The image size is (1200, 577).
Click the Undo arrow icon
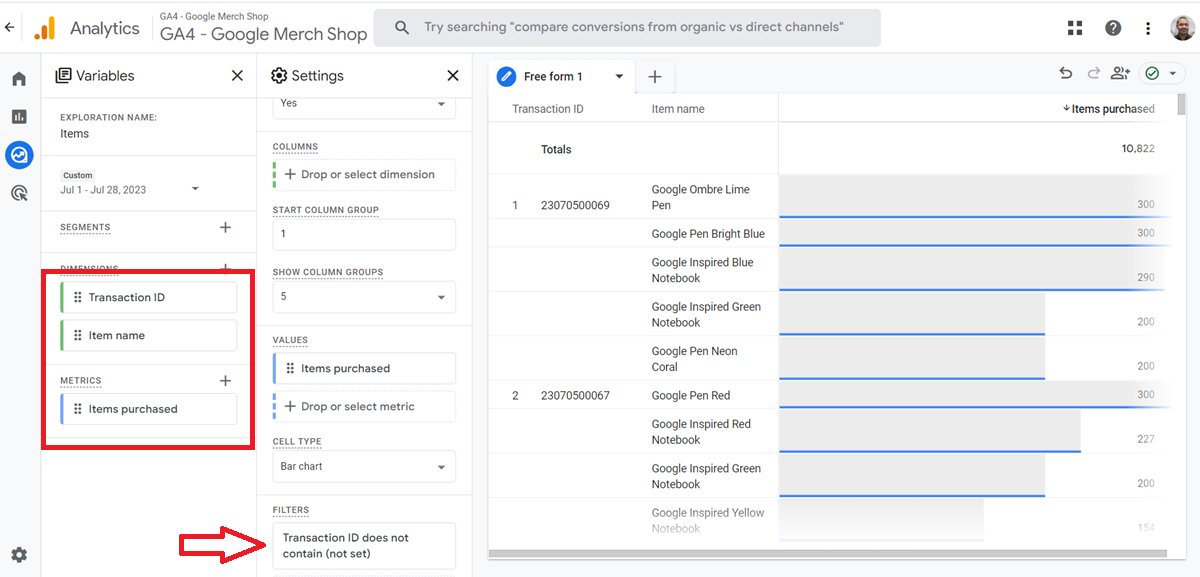[x=1066, y=73]
